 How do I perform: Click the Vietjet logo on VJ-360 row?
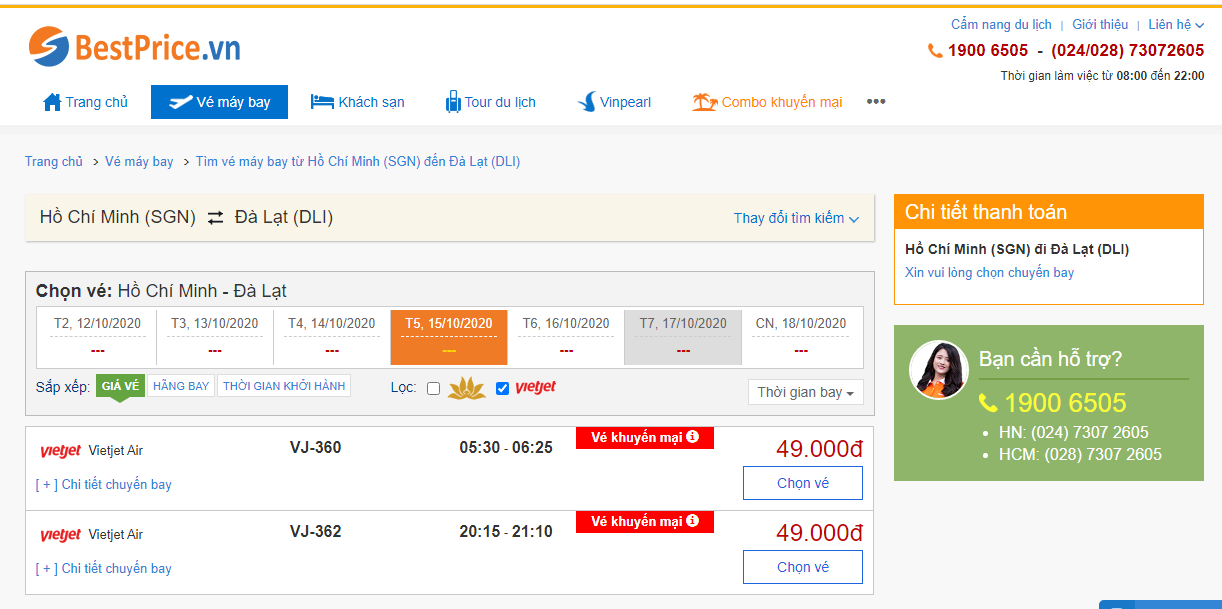click(61, 451)
